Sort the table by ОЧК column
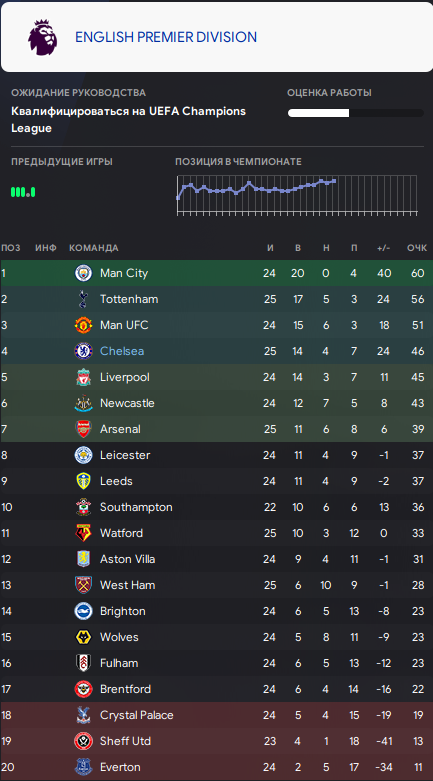This screenshot has height=781, width=433. (417, 248)
